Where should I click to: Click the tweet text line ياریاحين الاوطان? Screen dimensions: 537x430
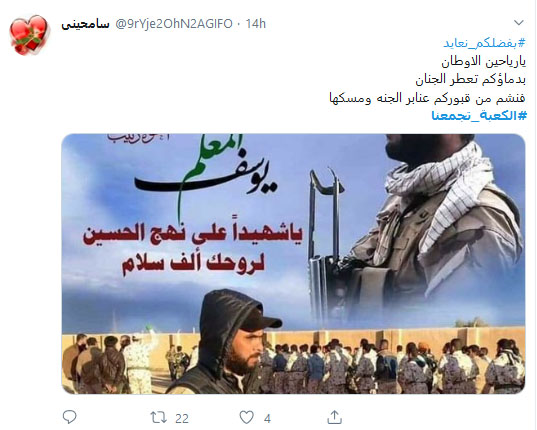pos(484,62)
